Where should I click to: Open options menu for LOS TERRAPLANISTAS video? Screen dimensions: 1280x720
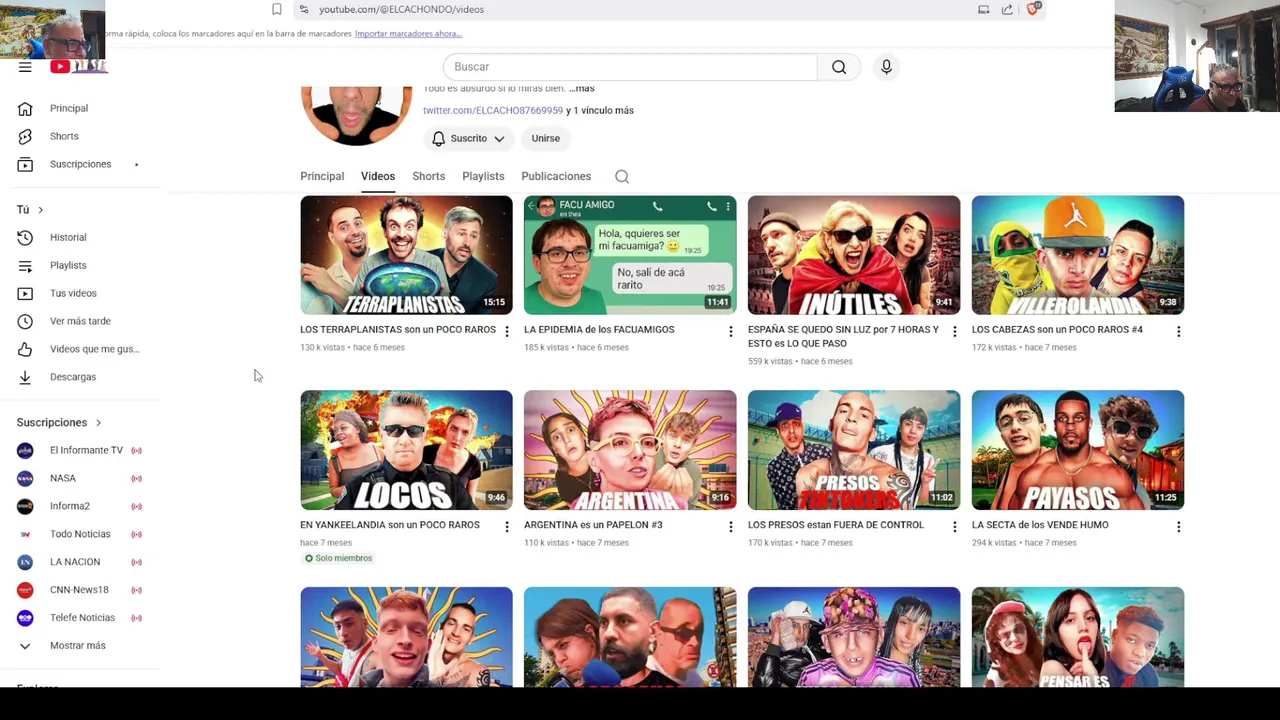coord(506,331)
